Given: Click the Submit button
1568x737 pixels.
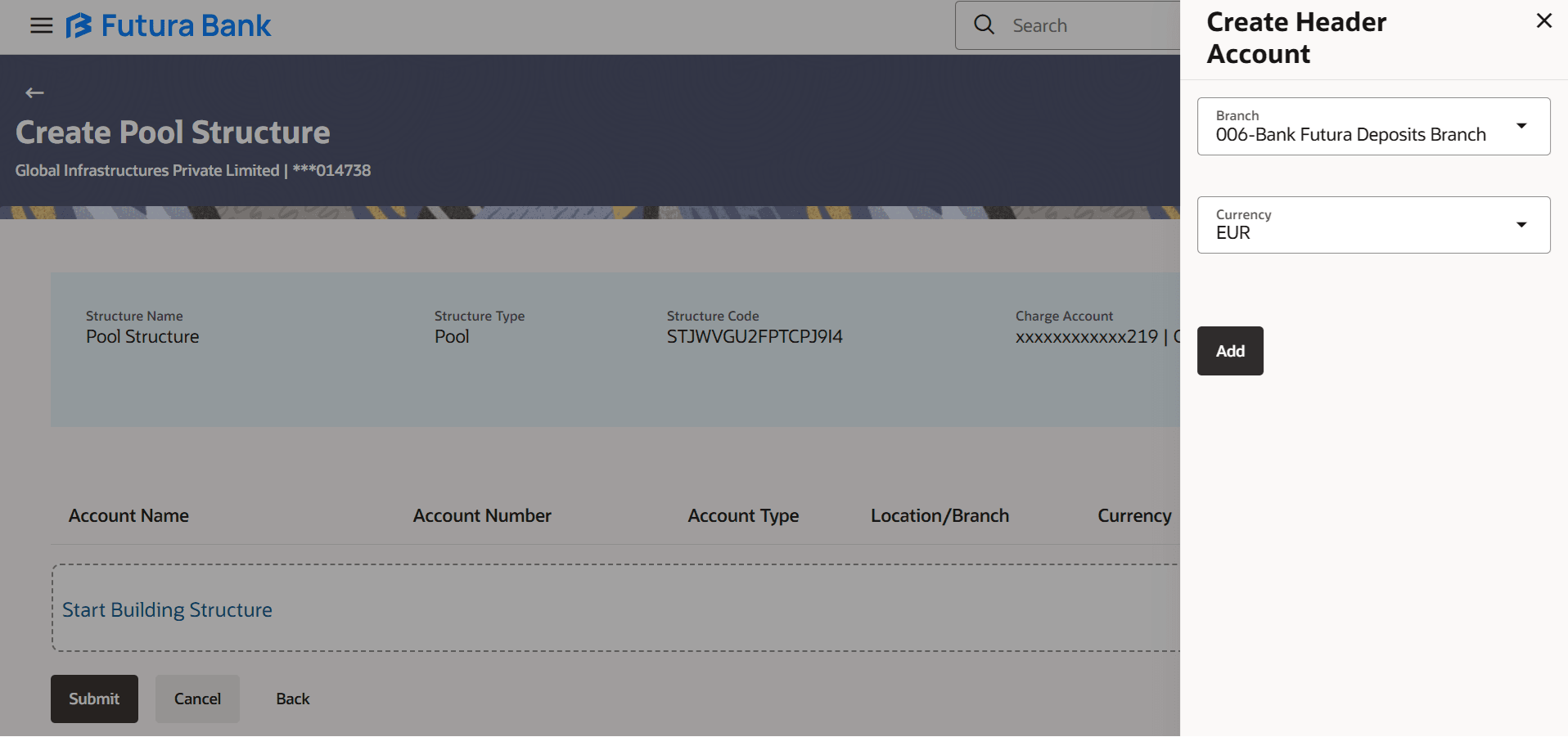Looking at the screenshot, I should pos(94,699).
